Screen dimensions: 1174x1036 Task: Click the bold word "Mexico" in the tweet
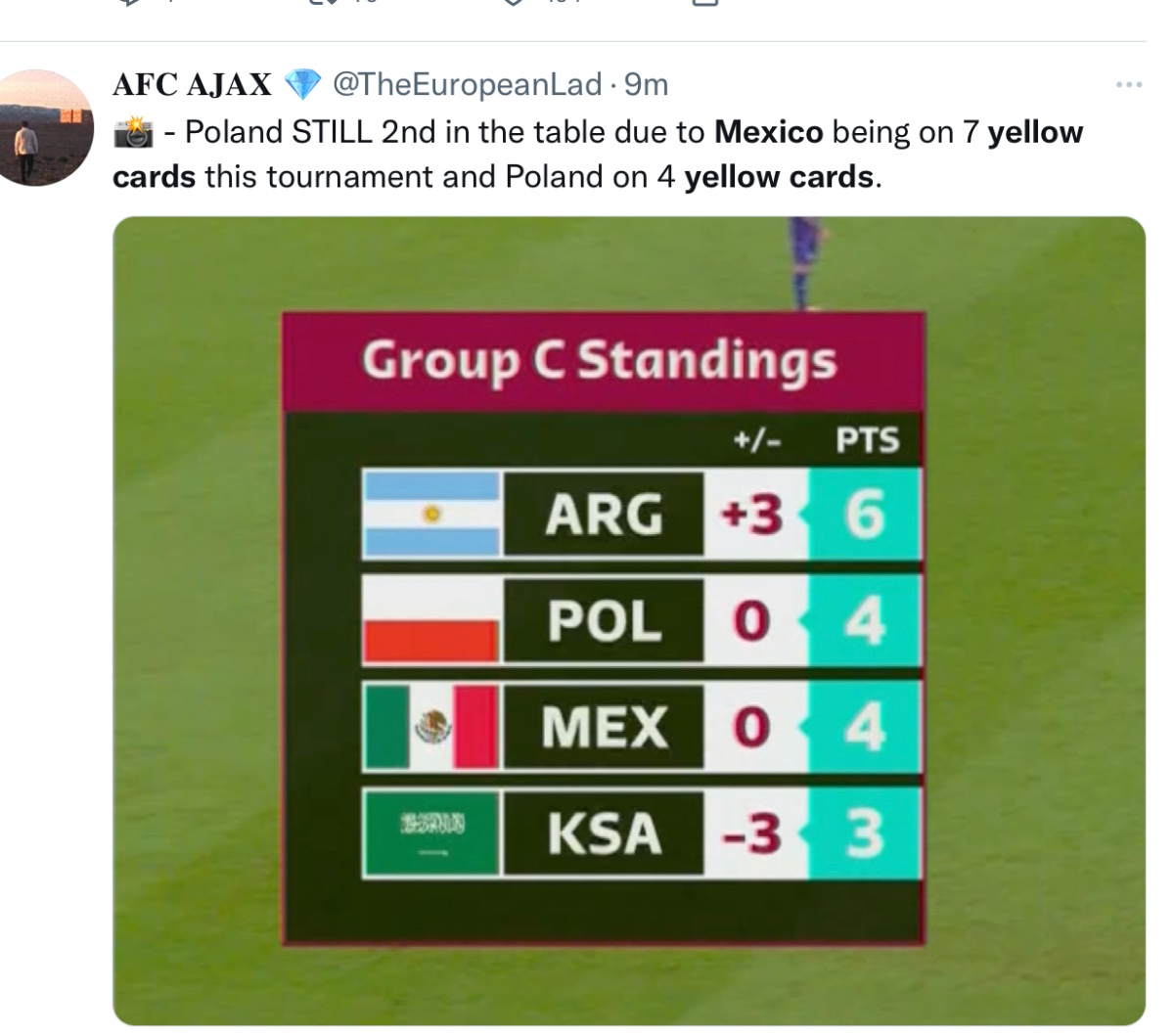(x=768, y=132)
